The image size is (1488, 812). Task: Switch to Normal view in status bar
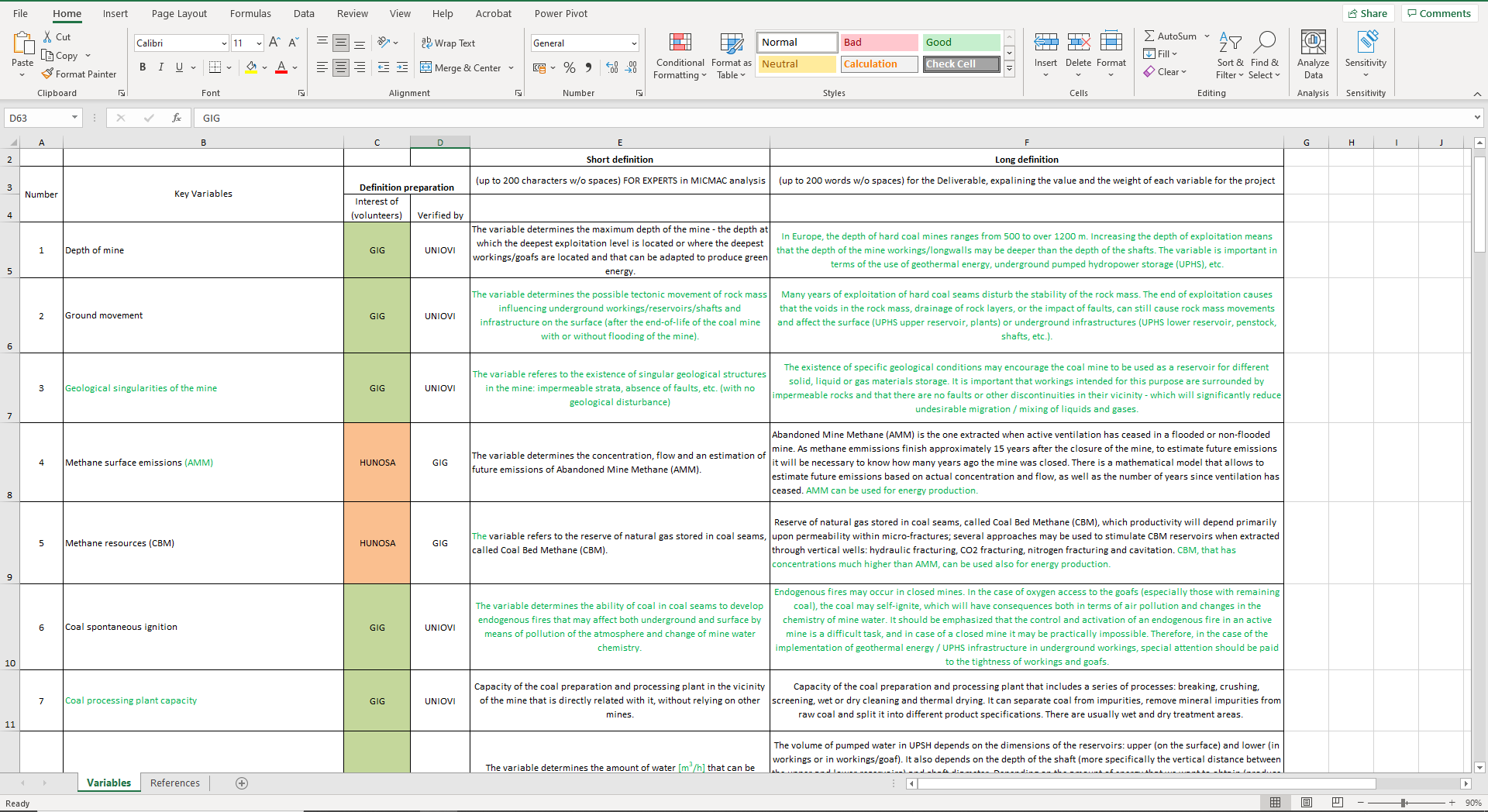(x=1275, y=803)
